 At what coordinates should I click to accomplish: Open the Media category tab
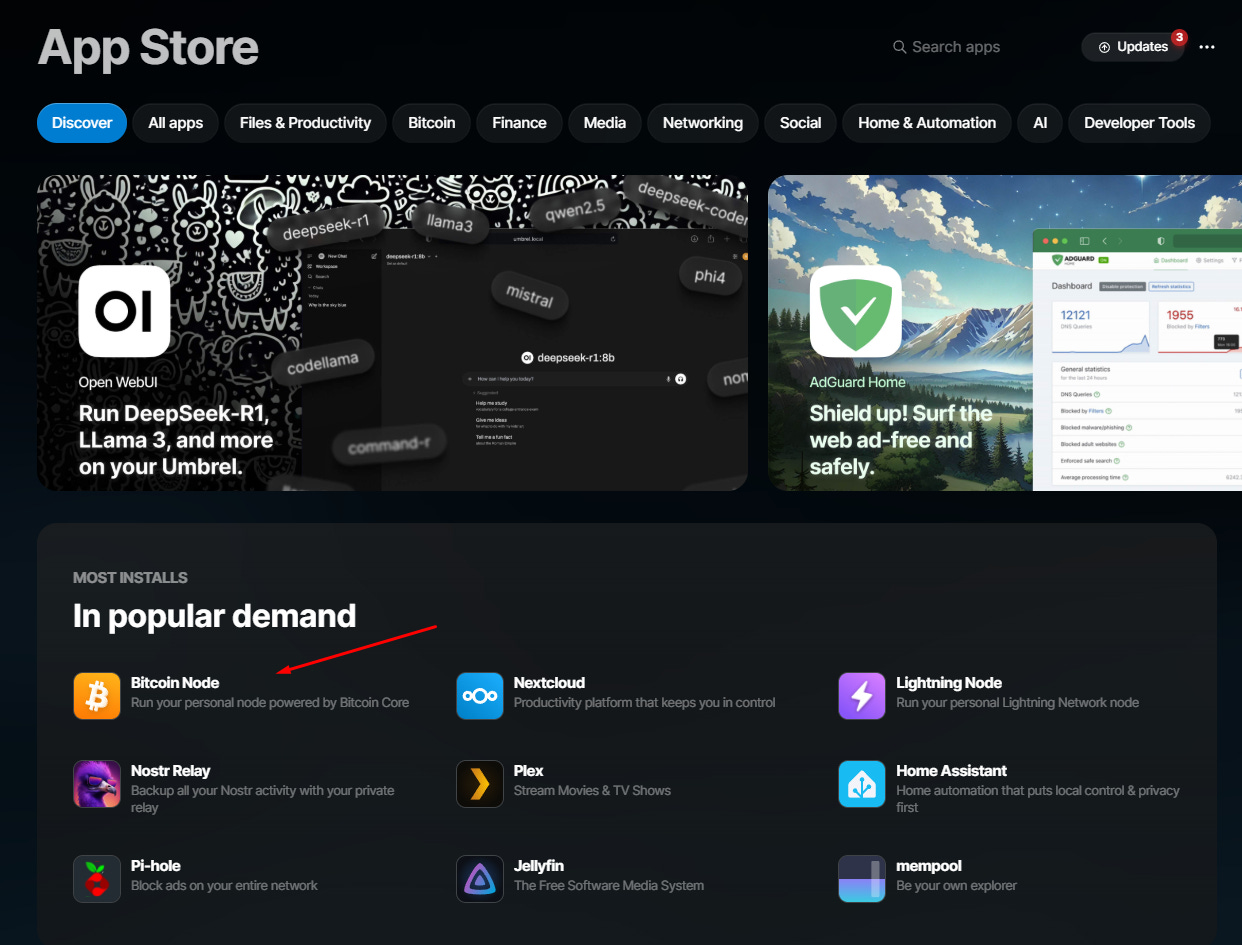tap(605, 123)
